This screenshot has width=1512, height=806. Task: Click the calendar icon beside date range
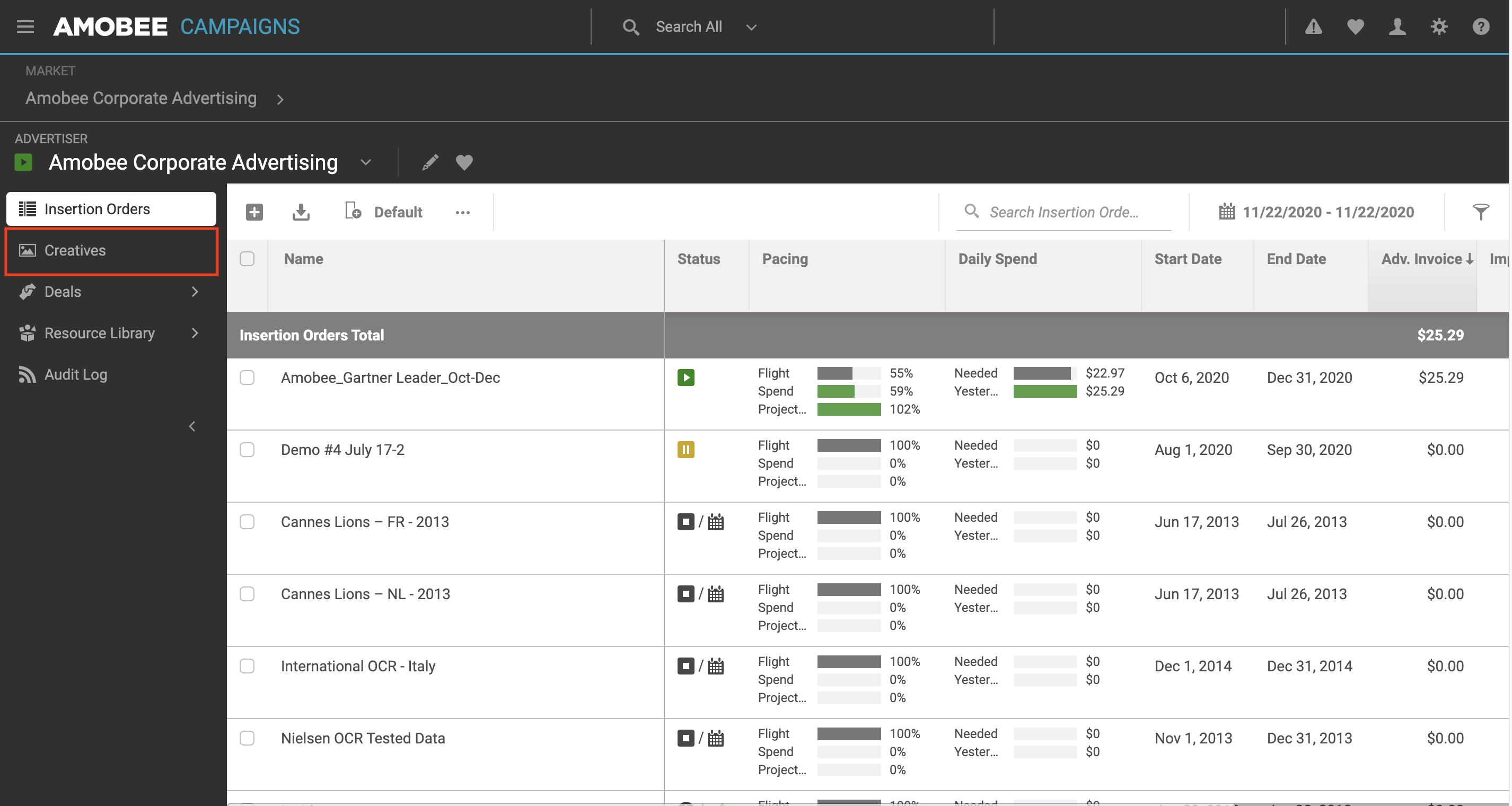point(1227,212)
